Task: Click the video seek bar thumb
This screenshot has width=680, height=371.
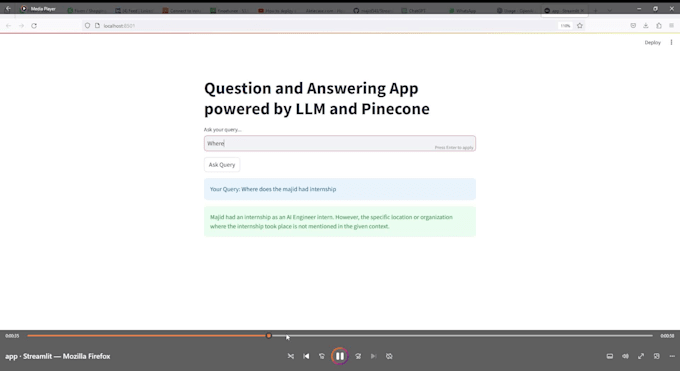Action: click(269, 336)
